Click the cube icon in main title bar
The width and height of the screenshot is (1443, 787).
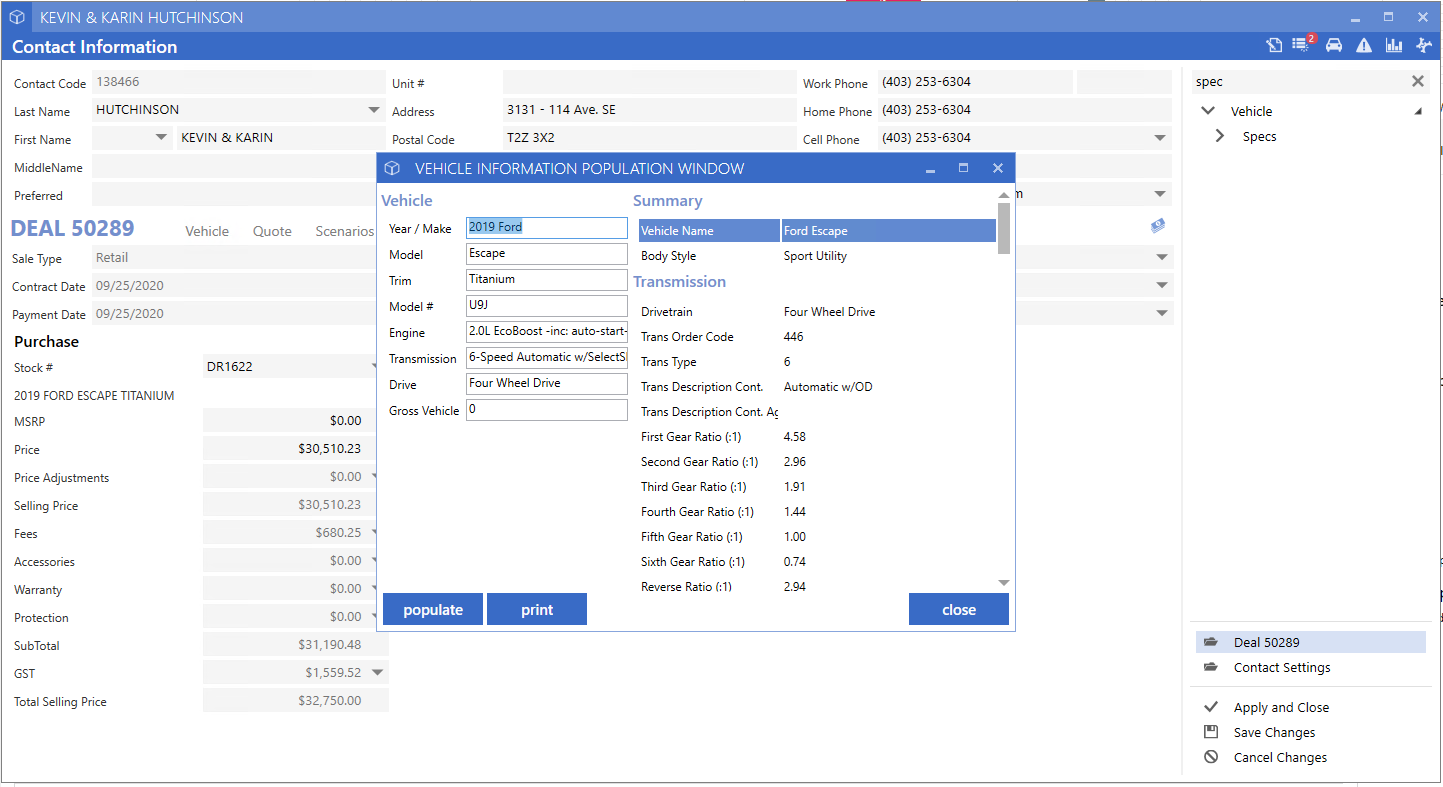pos(17,17)
